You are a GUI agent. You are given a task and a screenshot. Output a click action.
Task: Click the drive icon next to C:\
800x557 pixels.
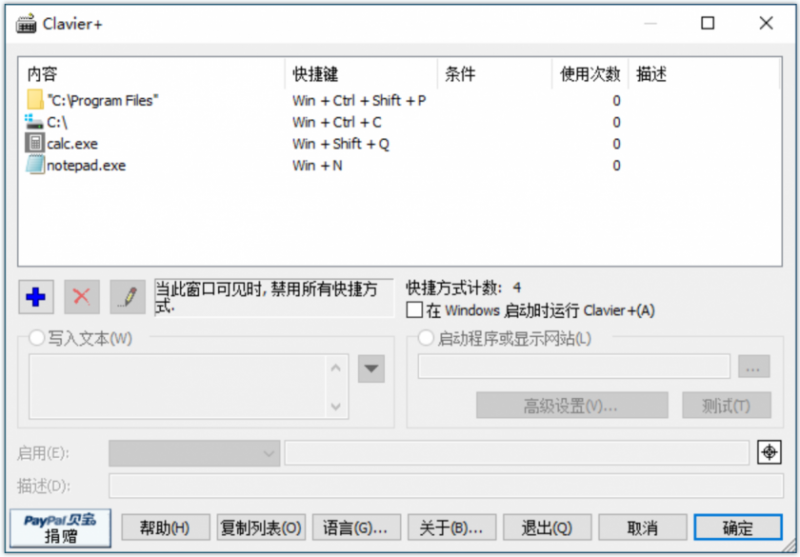[x=34, y=122]
